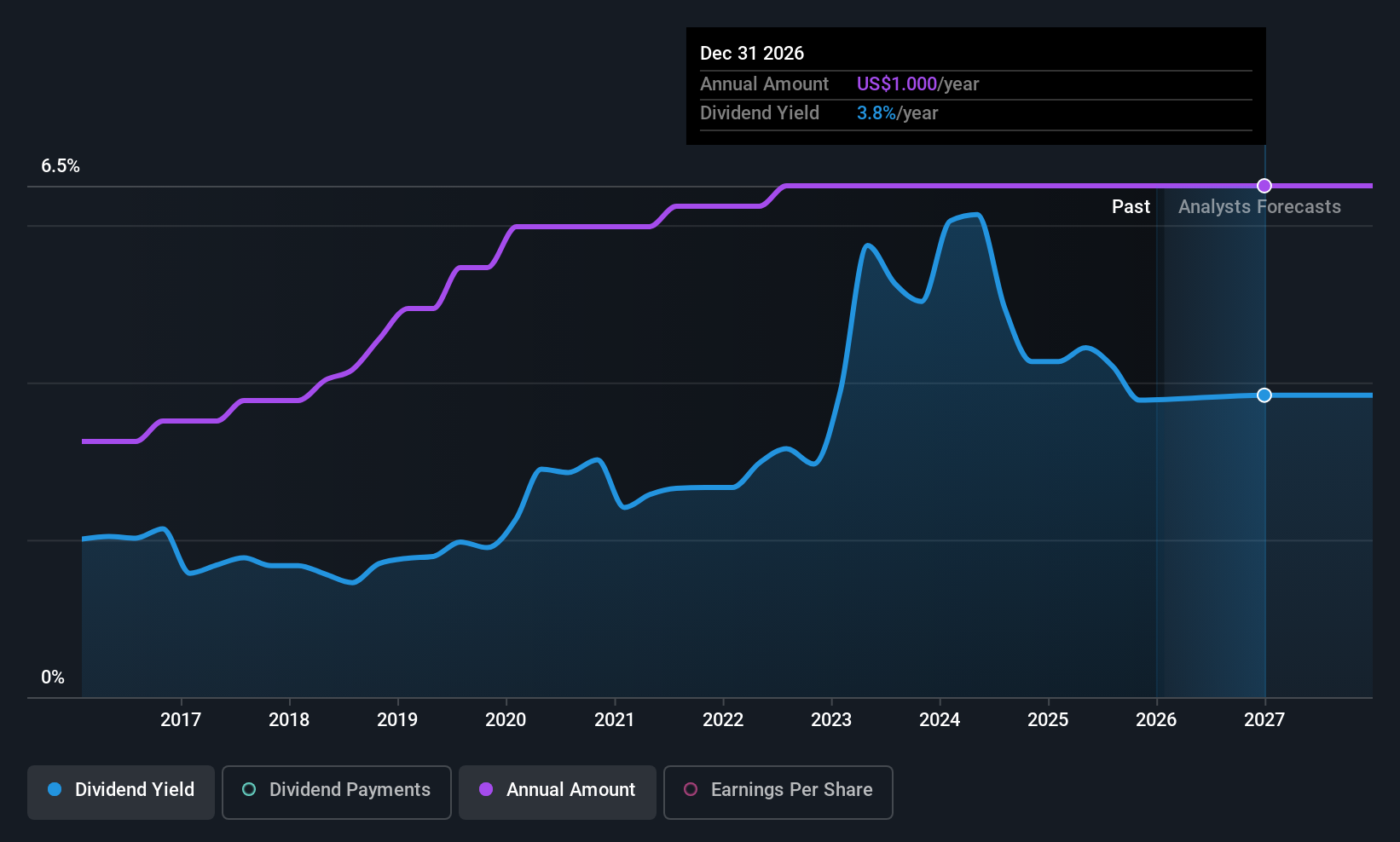Click the 2017 x-axis label
This screenshot has height=842, width=1400.
(x=181, y=720)
